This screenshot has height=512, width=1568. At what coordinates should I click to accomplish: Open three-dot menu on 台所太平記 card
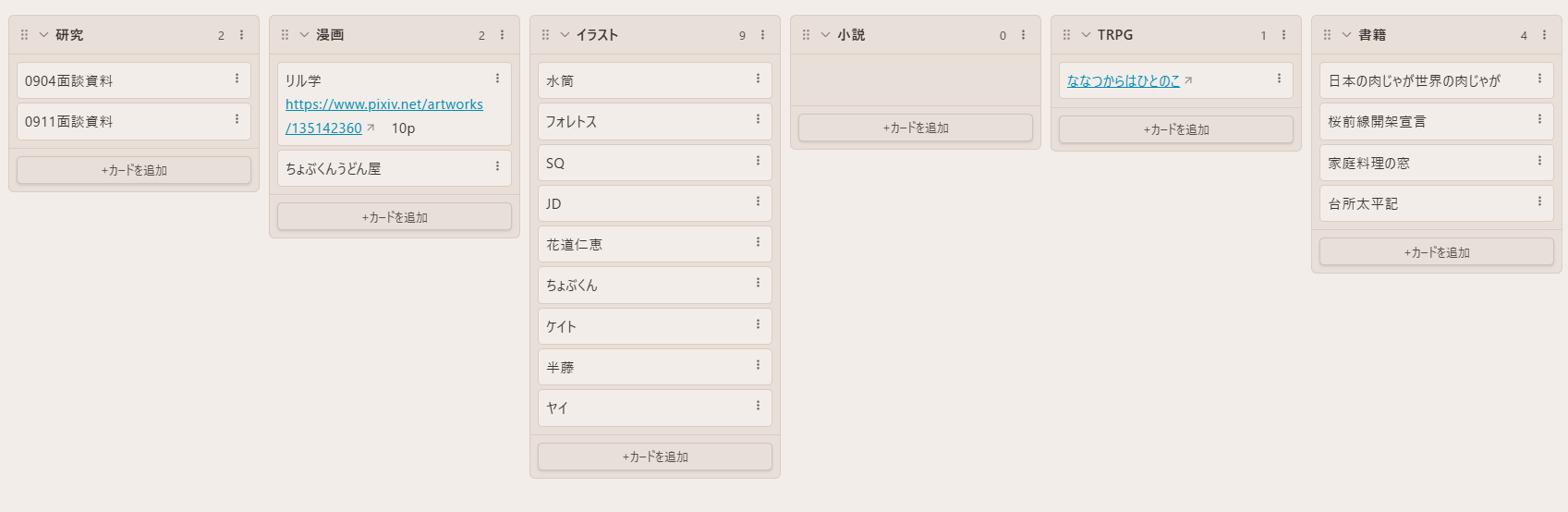(x=1539, y=202)
